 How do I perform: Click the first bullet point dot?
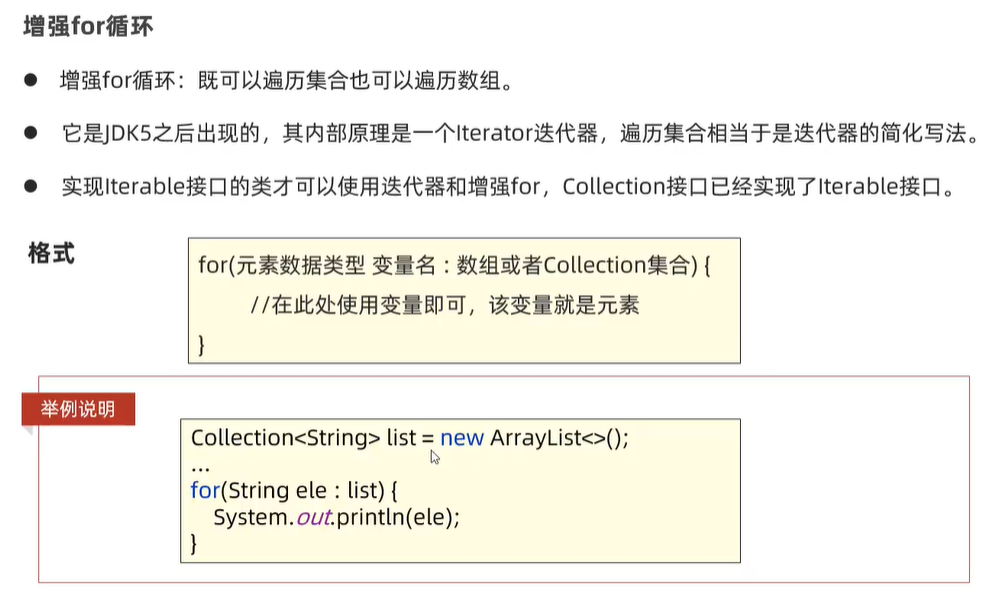pyautogui.click(x=31, y=80)
